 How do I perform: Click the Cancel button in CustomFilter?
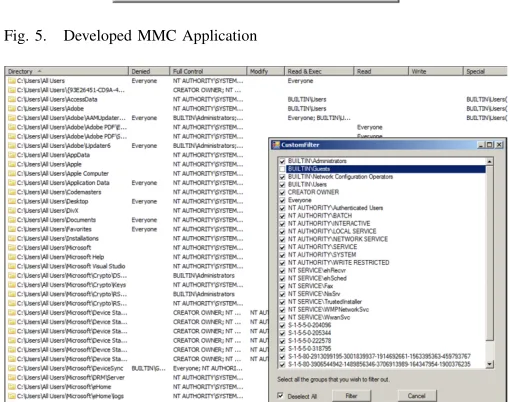417,396
